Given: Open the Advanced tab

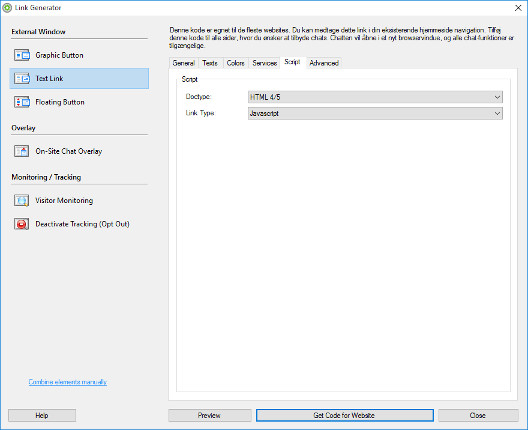Looking at the screenshot, I should [x=324, y=63].
